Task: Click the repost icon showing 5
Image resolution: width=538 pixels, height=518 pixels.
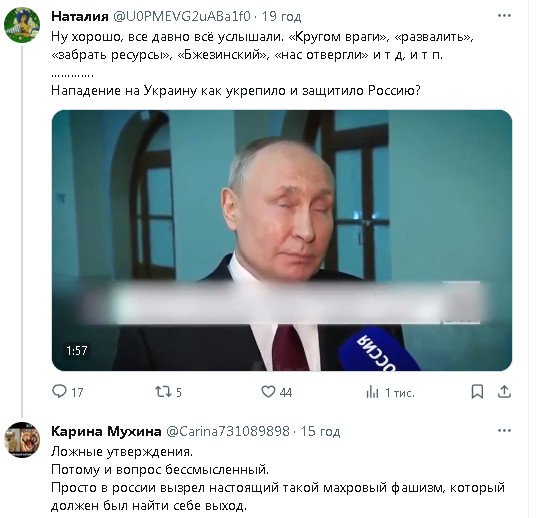Action: click(161, 392)
